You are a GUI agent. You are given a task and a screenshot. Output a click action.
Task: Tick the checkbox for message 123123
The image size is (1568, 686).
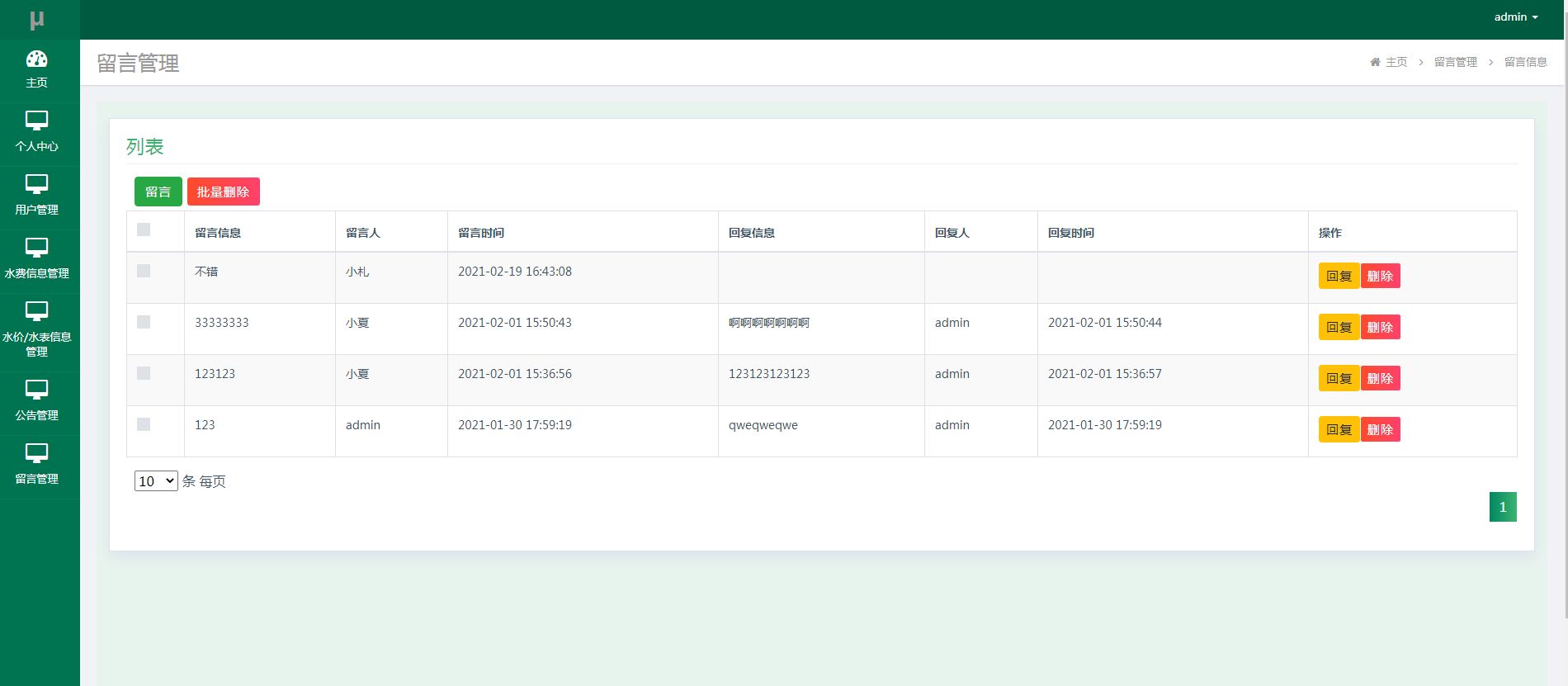(x=144, y=373)
